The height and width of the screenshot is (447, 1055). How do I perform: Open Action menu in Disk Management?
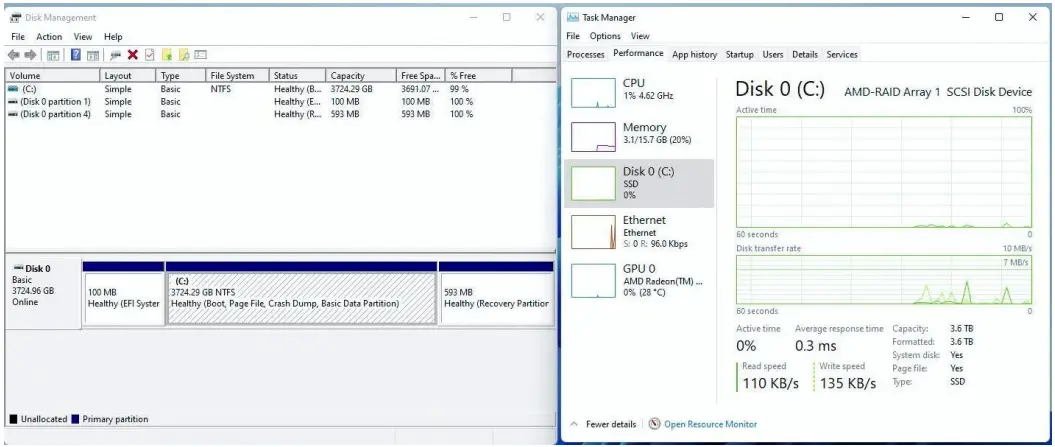[x=49, y=37]
